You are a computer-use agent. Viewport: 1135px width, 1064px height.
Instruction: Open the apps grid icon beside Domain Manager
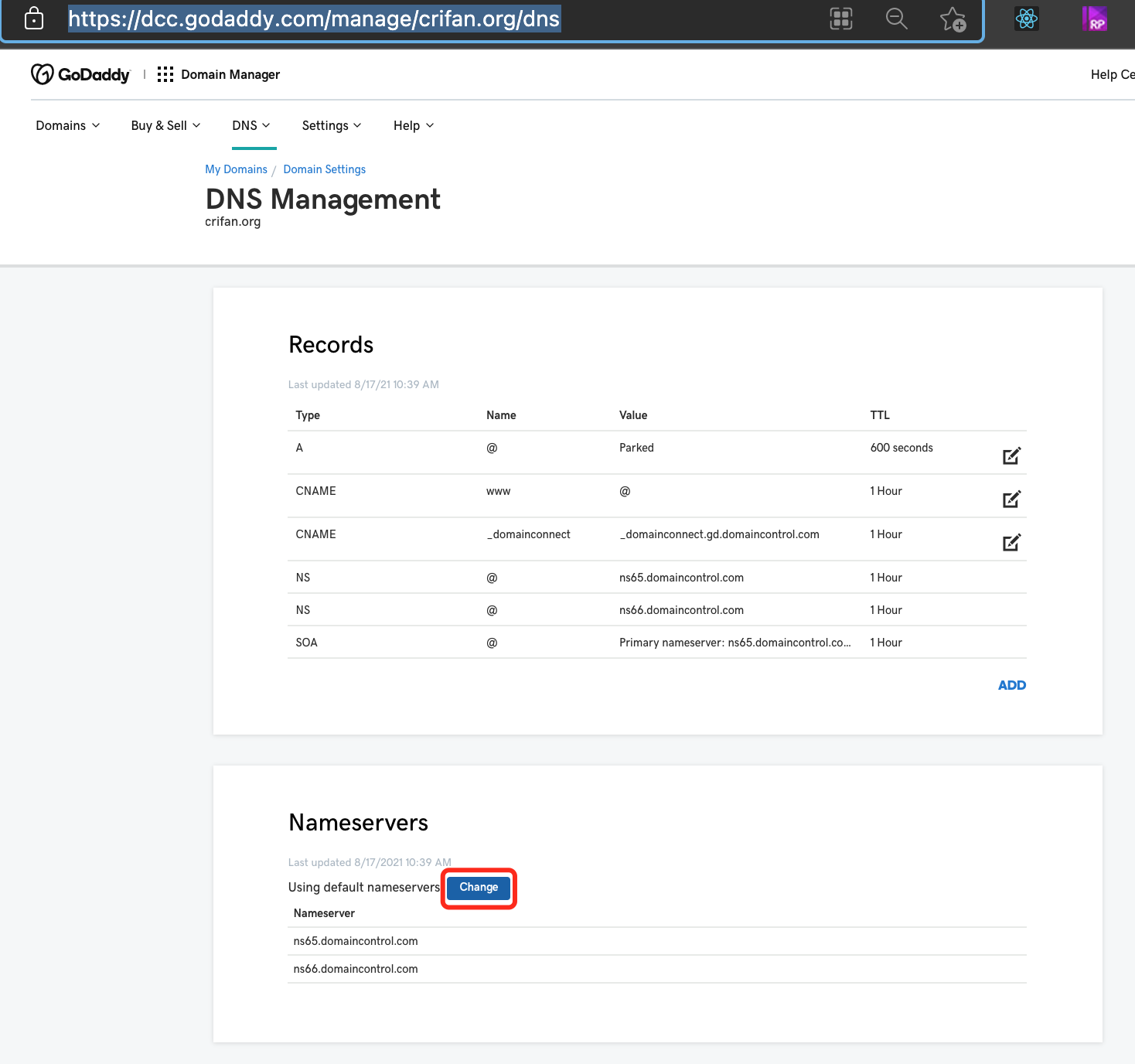coord(165,74)
